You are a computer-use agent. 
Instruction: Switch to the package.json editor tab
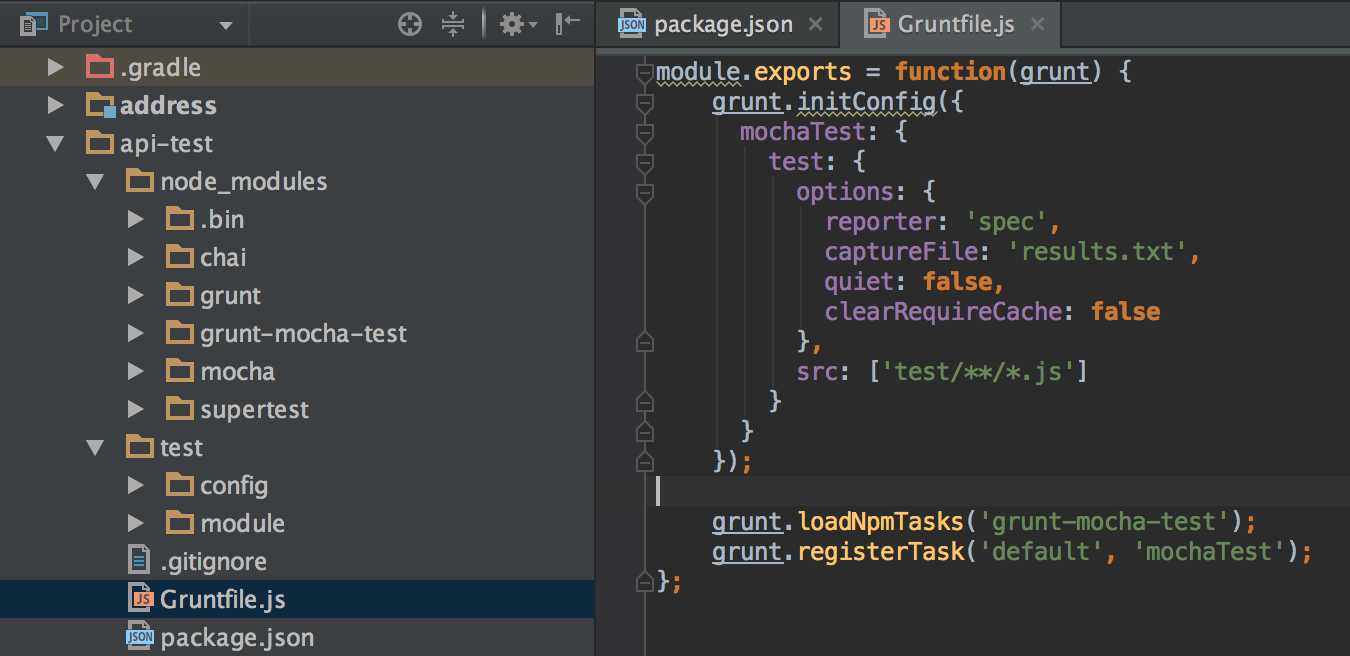[x=716, y=24]
